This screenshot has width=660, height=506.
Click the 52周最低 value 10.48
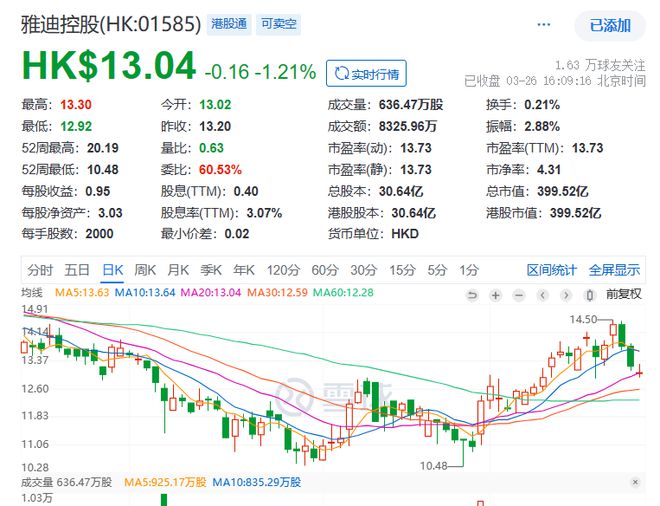[103, 170]
